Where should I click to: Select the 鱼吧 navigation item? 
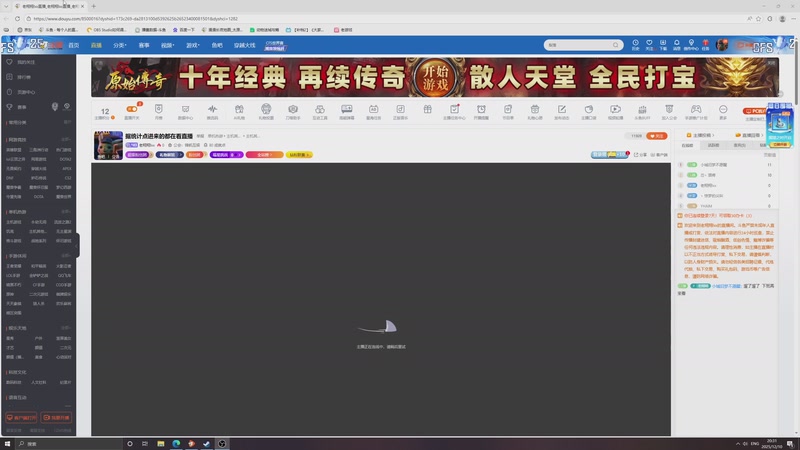[x=217, y=45]
